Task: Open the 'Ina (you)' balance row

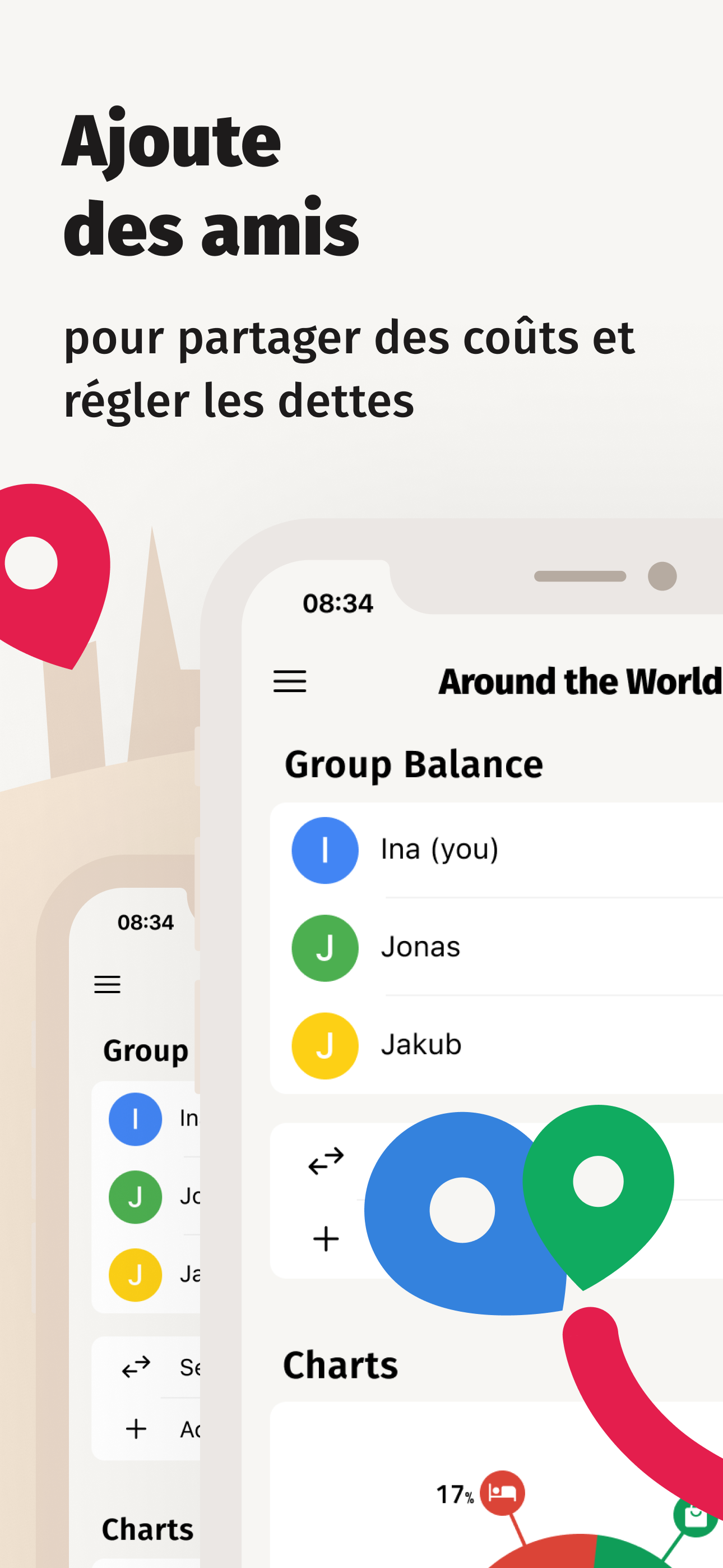Action: (x=497, y=850)
